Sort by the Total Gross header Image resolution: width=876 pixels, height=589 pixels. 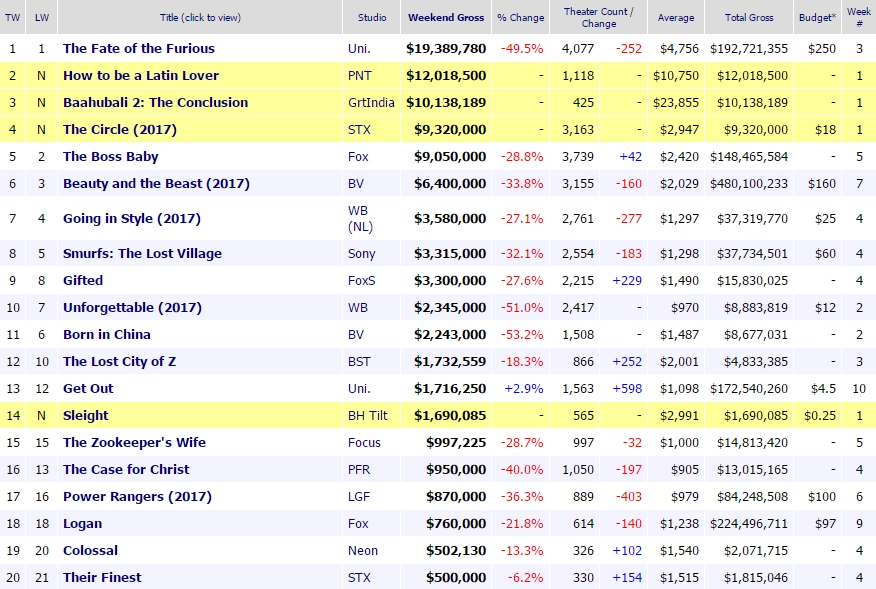click(x=749, y=17)
